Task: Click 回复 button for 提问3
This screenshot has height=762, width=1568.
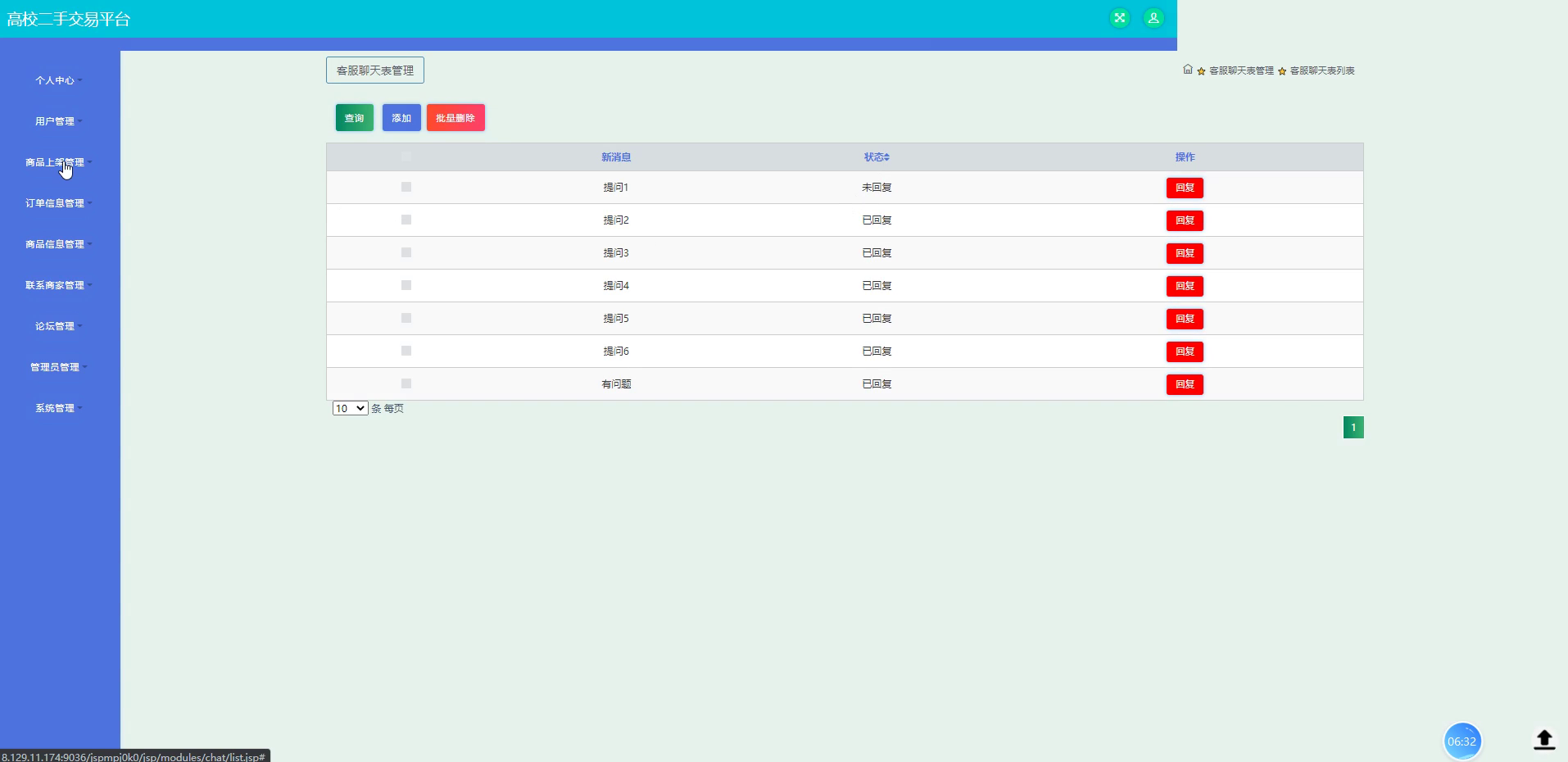Action: pos(1185,253)
